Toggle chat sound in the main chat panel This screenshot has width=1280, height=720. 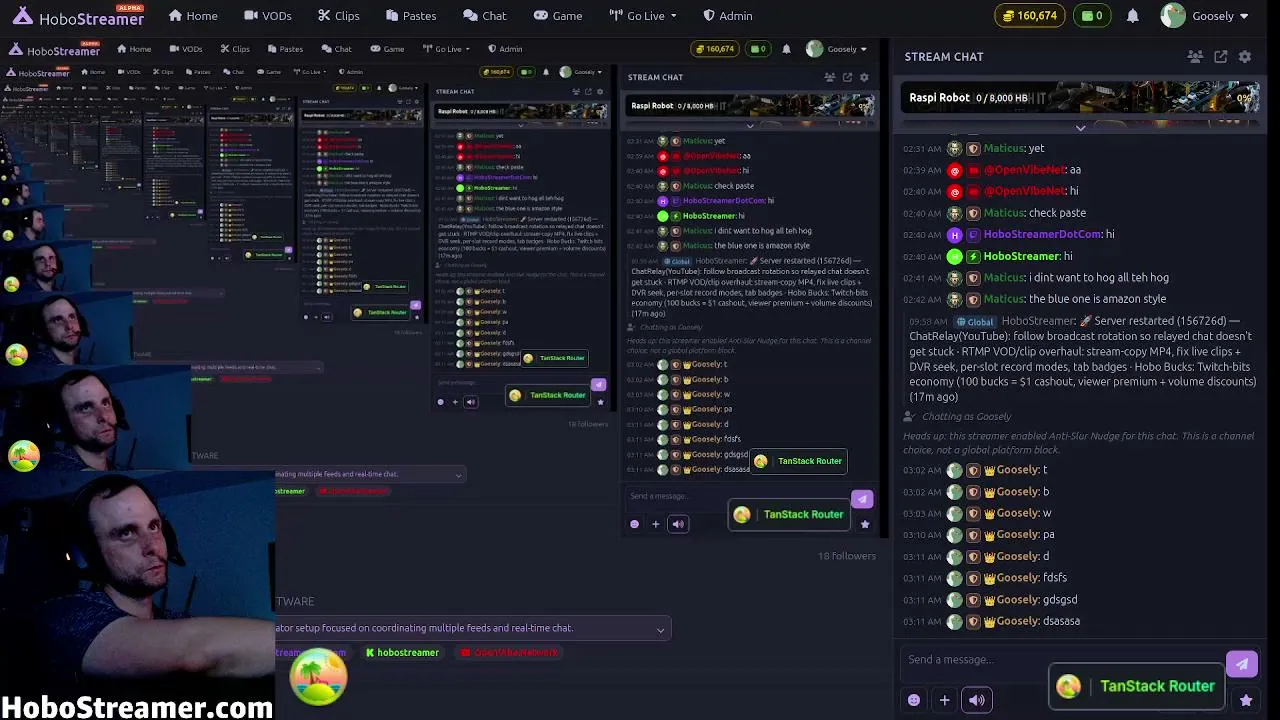[977, 700]
